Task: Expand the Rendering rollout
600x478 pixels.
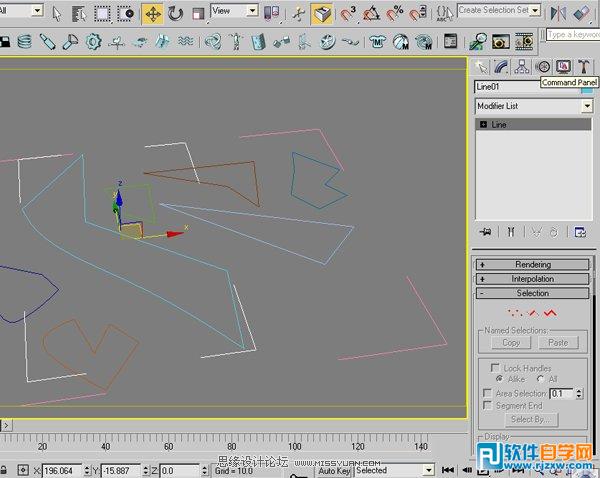Action: (x=532, y=264)
